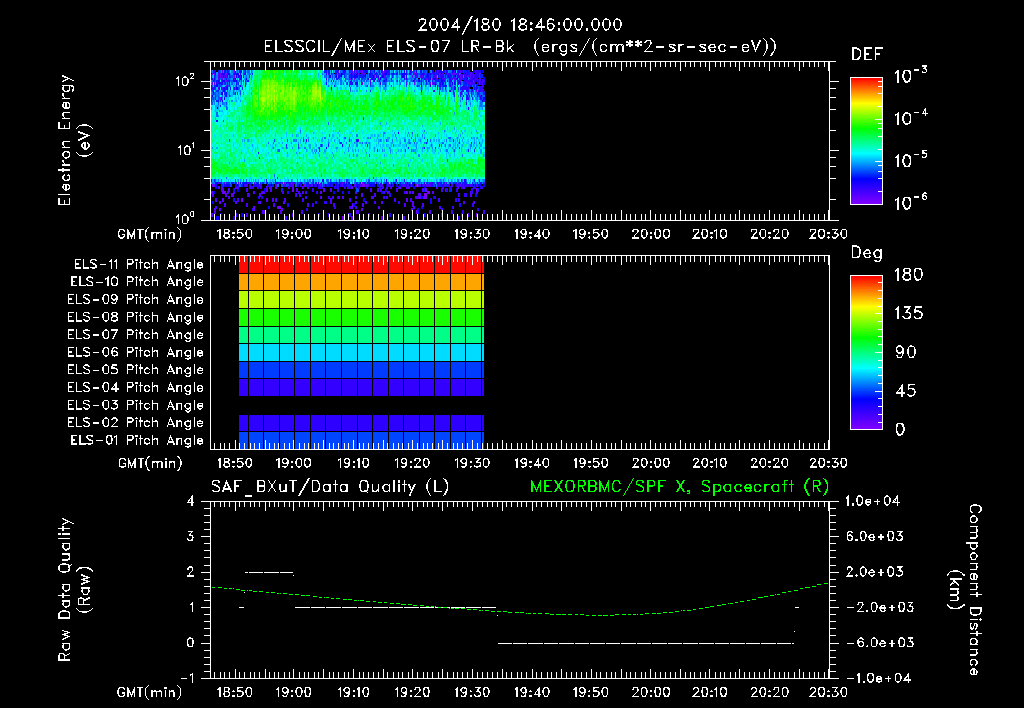Click the '45' label on the Deg scale
This screenshot has height=708, width=1024.
[x=905, y=391]
